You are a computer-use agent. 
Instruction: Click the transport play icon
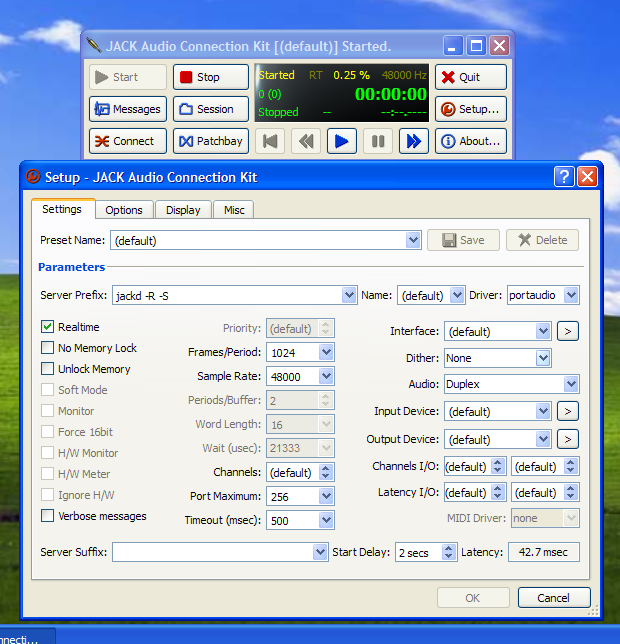click(x=342, y=141)
